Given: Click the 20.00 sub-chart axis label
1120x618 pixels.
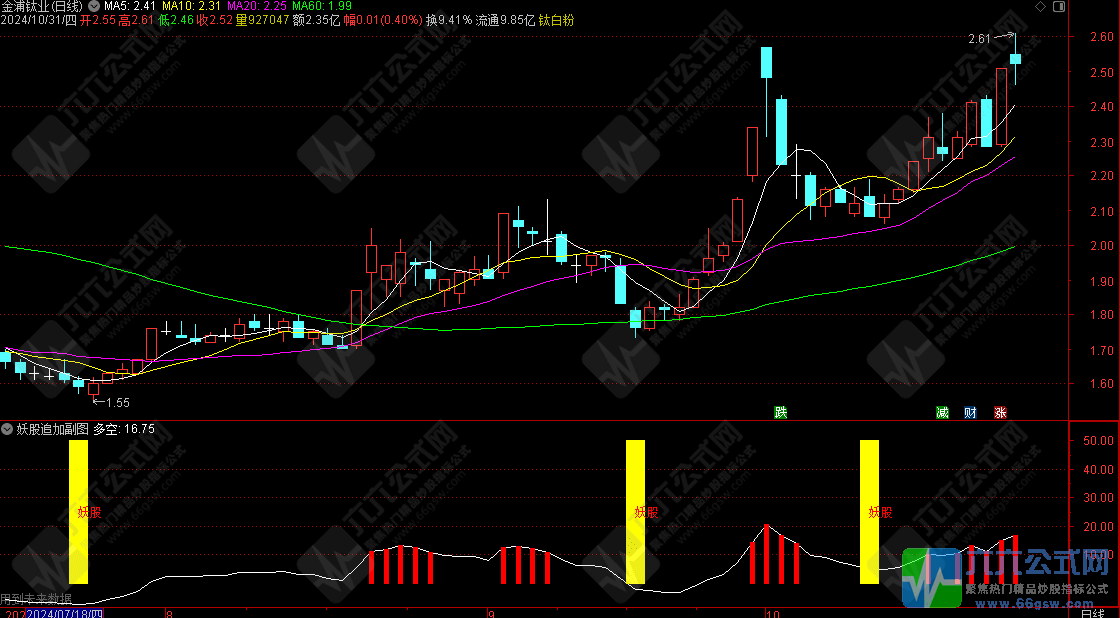Looking at the screenshot, I should click(1099, 527).
